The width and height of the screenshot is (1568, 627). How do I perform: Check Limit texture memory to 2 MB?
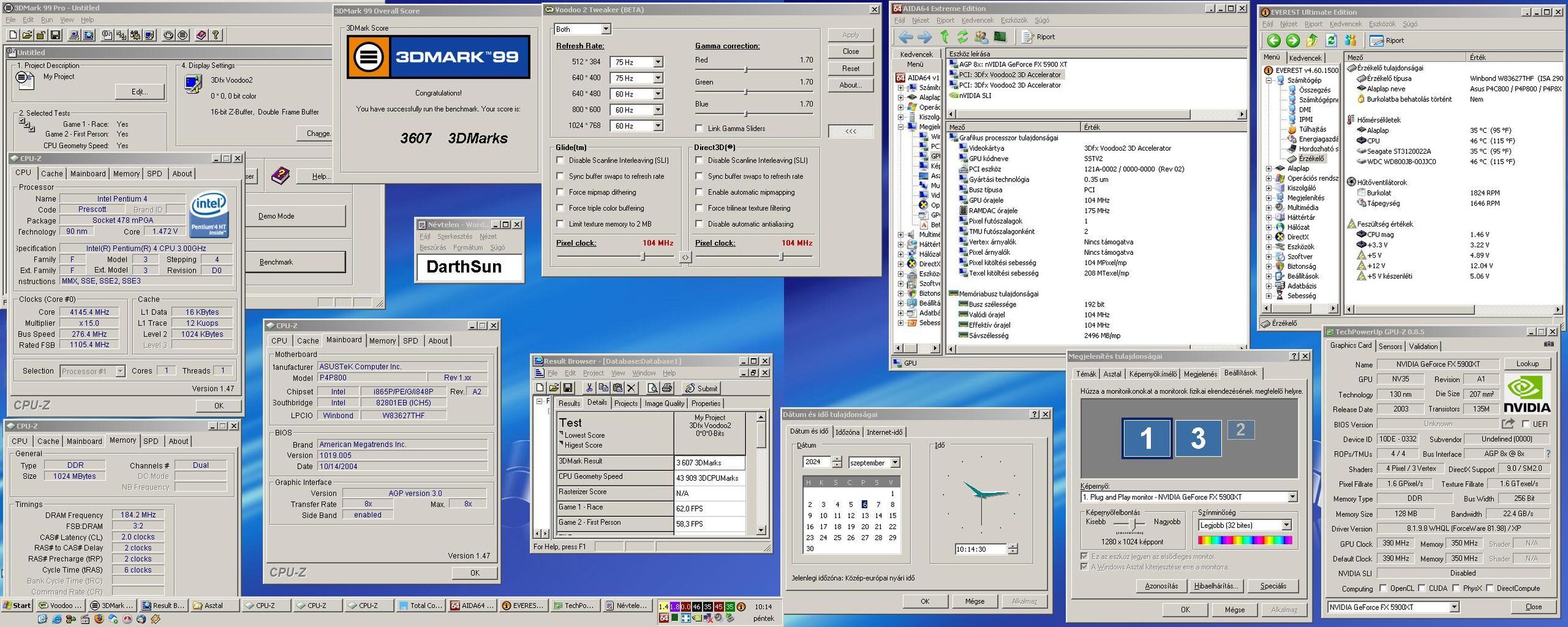click(x=560, y=224)
